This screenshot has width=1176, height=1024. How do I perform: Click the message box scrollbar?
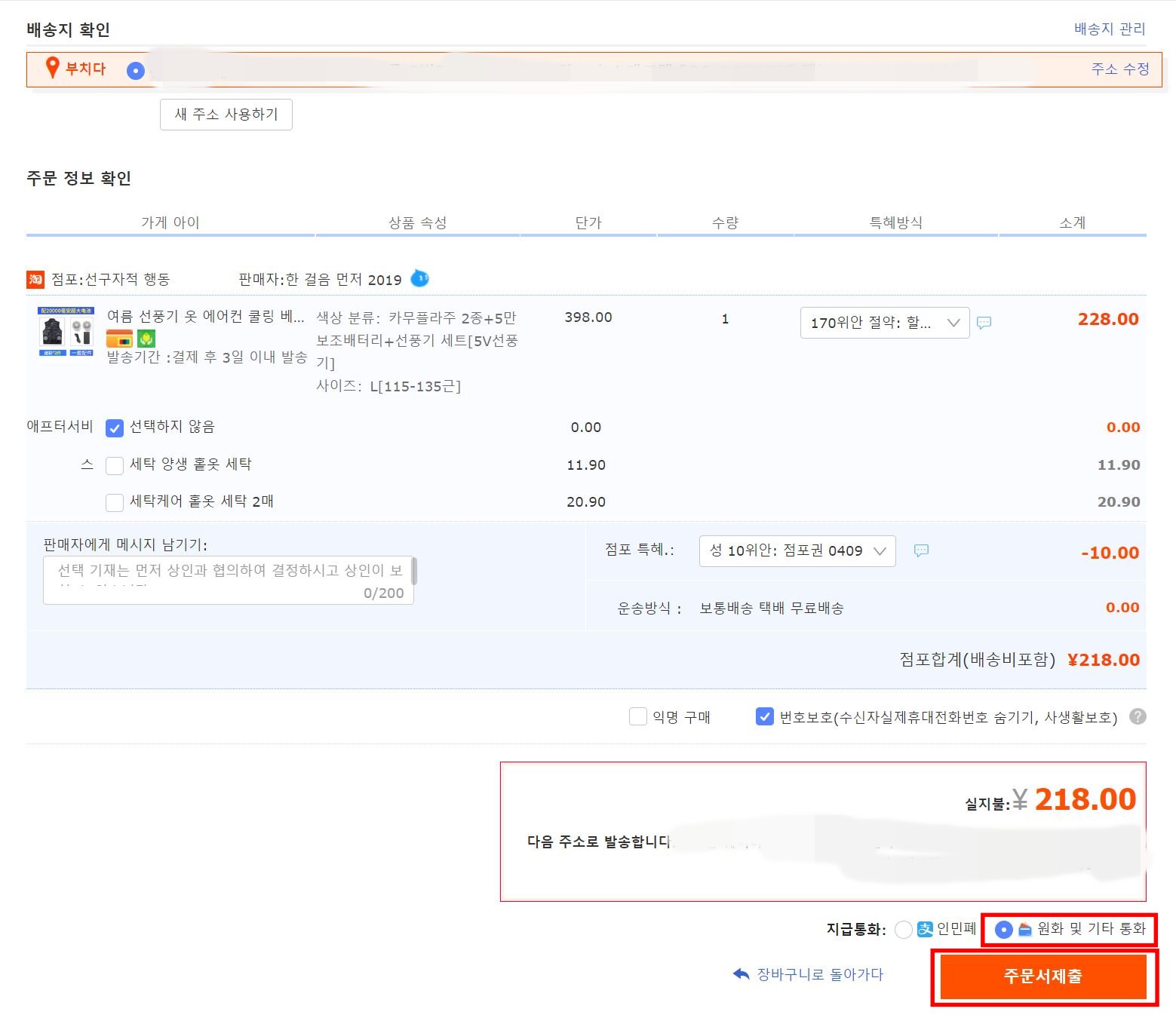(414, 571)
